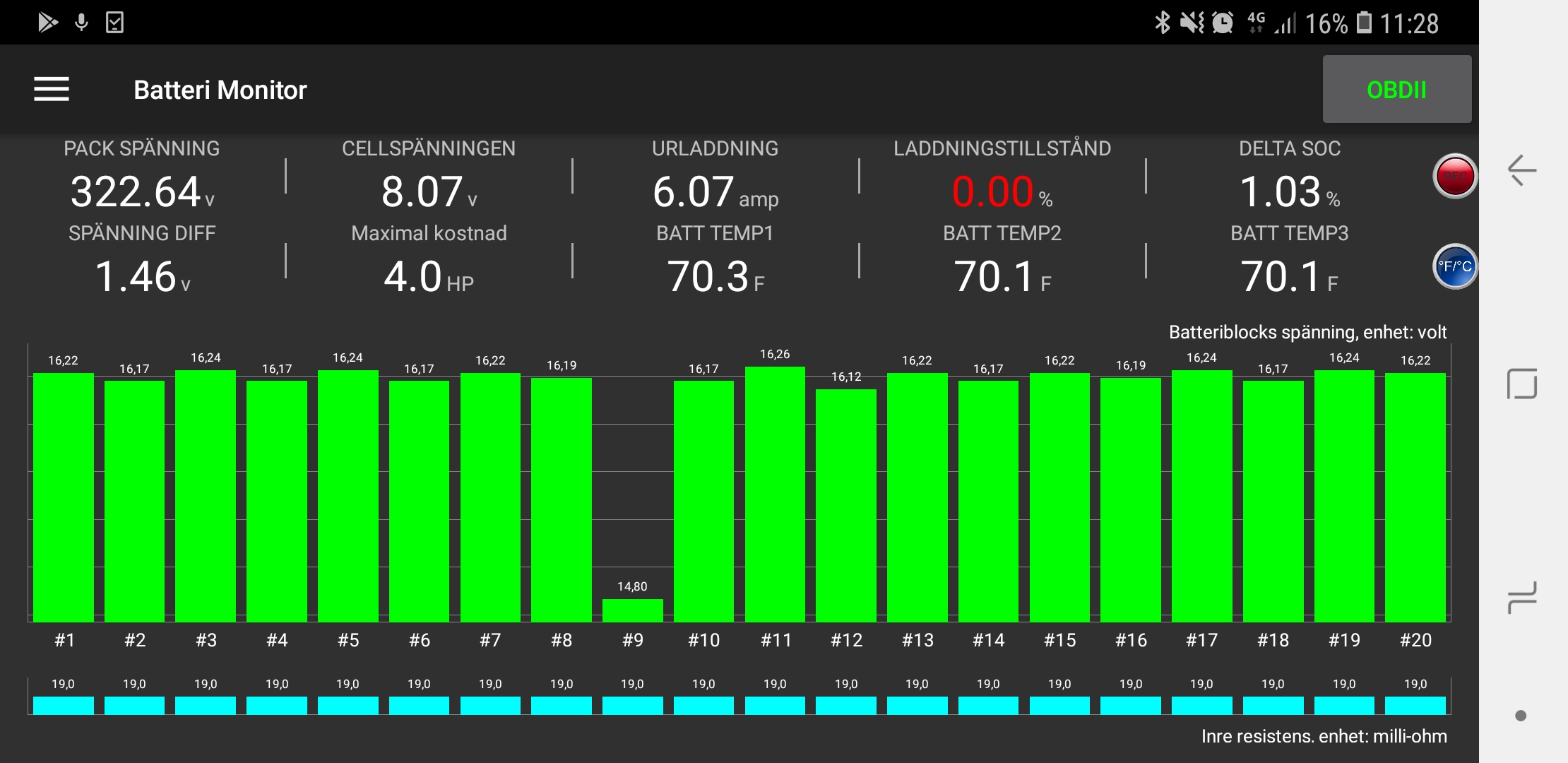Tap the PACK SPÄNNING 322.64 value

(x=136, y=192)
